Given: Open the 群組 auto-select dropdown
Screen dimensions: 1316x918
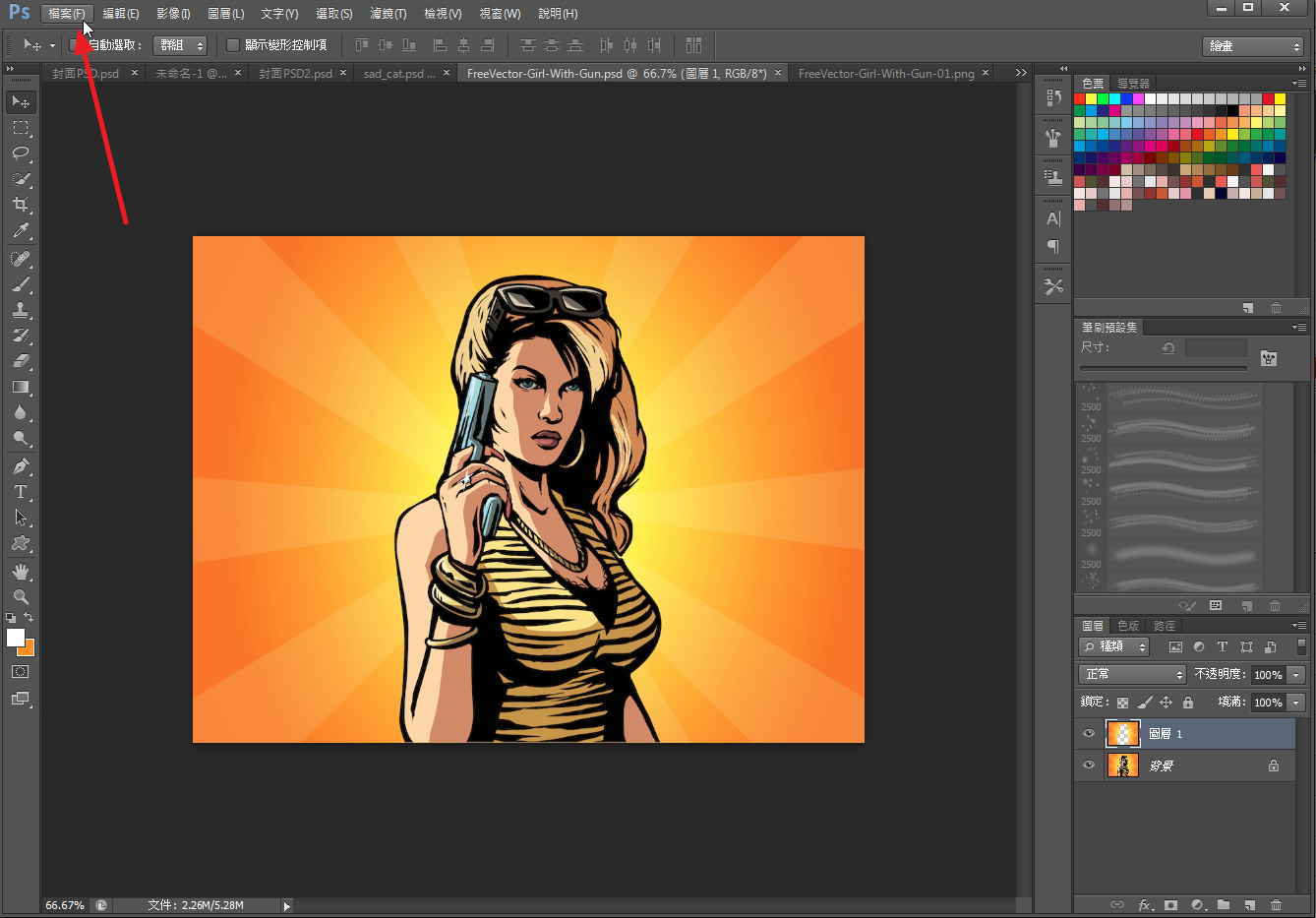Looking at the screenshot, I should 181,45.
